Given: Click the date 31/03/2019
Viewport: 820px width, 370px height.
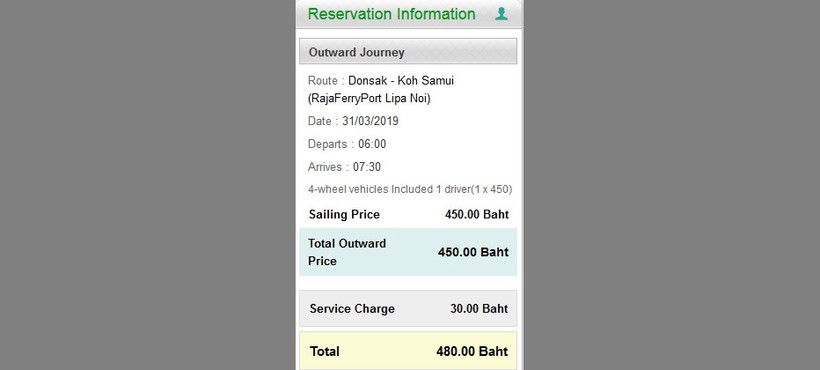Looking at the screenshot, I should [370, 121].
